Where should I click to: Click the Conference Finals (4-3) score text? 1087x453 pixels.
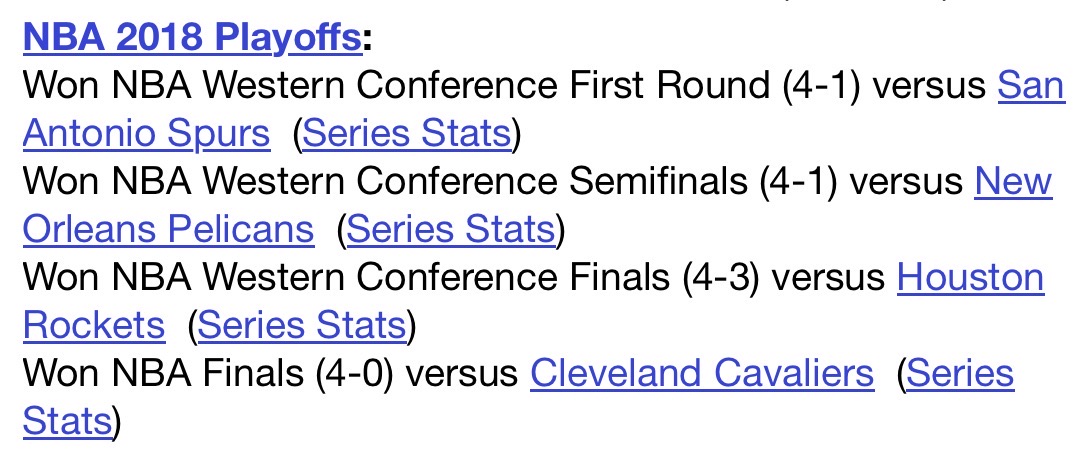(x=722, y=277)
